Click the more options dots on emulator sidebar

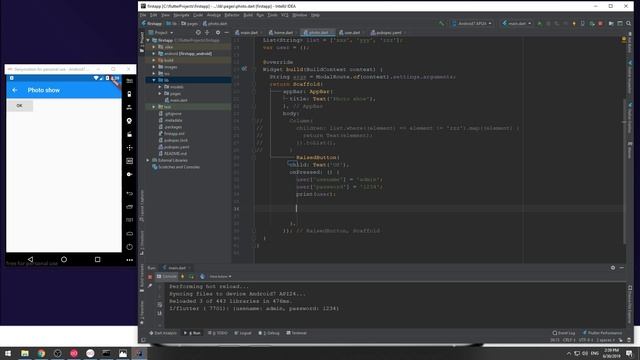(x=129, y=260)
